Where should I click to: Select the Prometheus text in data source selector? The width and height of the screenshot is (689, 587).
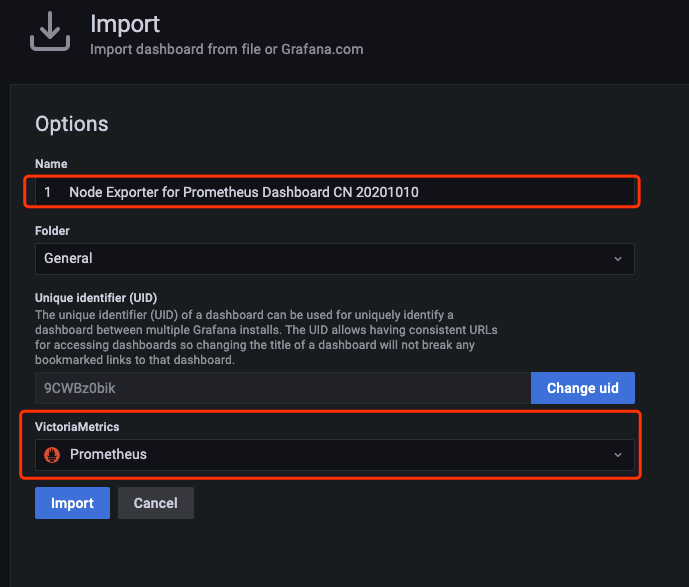pos(108,454)
